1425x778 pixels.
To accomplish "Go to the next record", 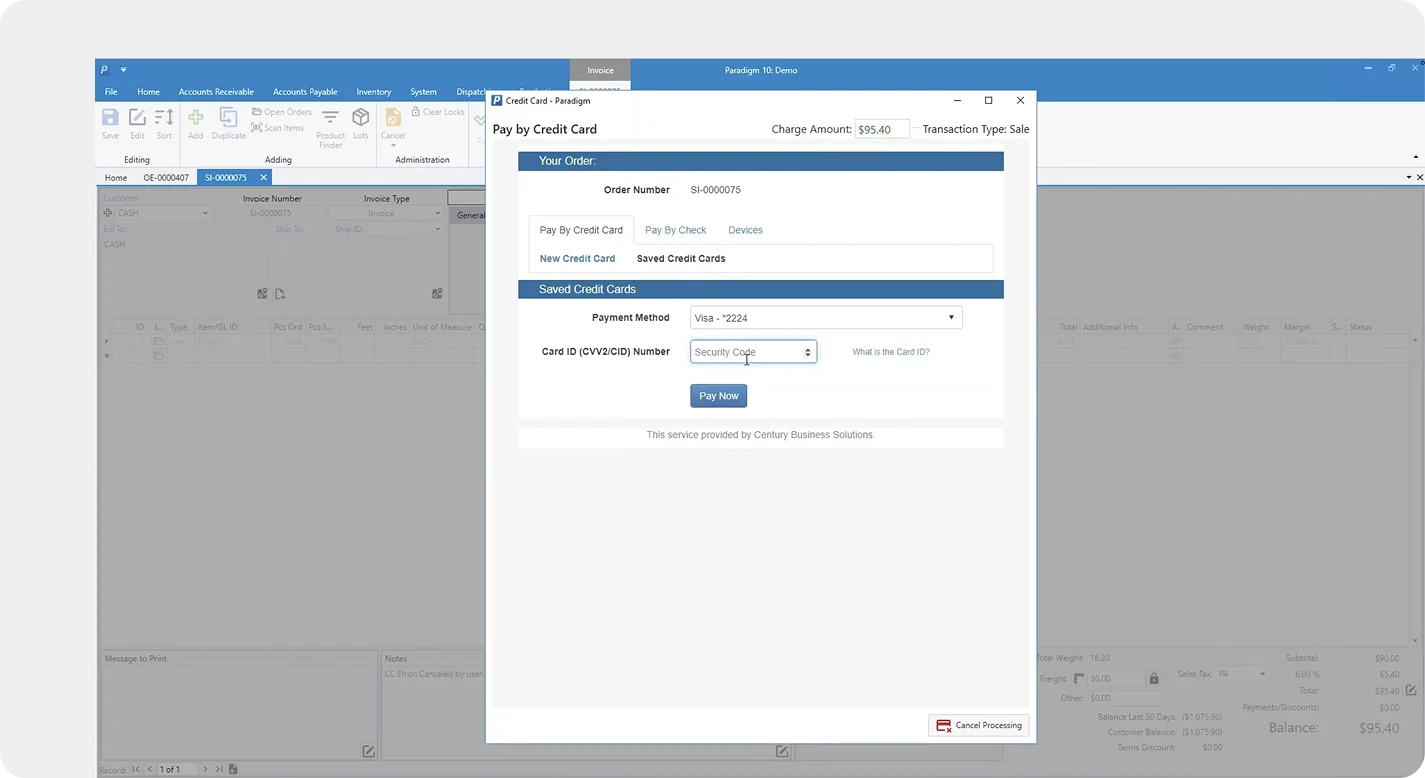I will (205, 769).
